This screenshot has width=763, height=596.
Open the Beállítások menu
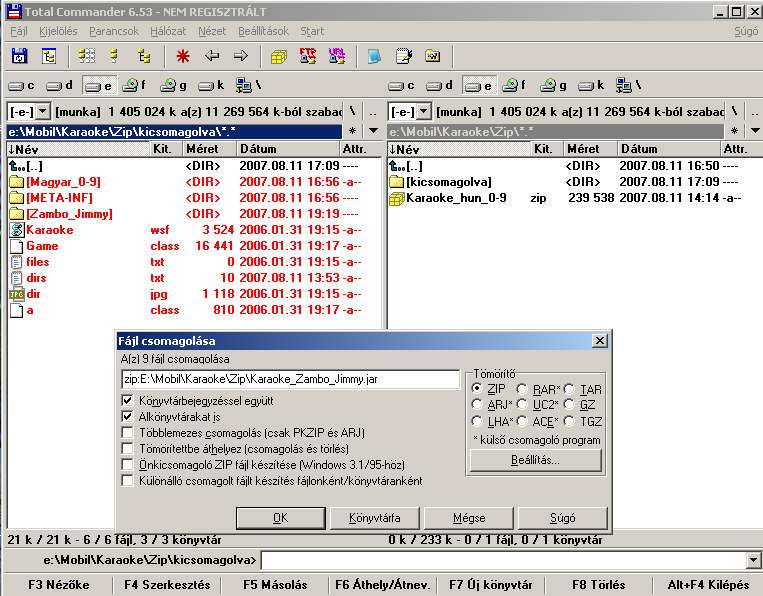click(x=263, y=31)
